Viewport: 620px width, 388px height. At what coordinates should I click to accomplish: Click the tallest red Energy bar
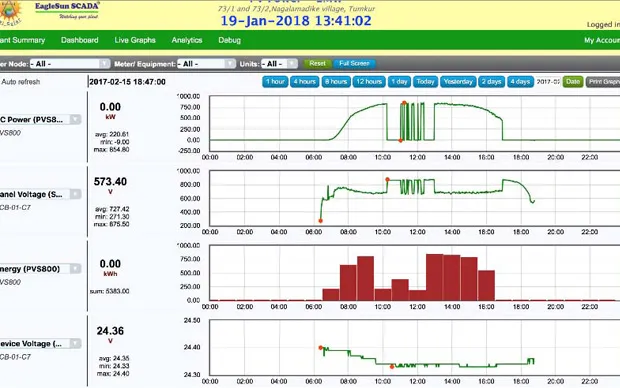[x=435, y=277]
